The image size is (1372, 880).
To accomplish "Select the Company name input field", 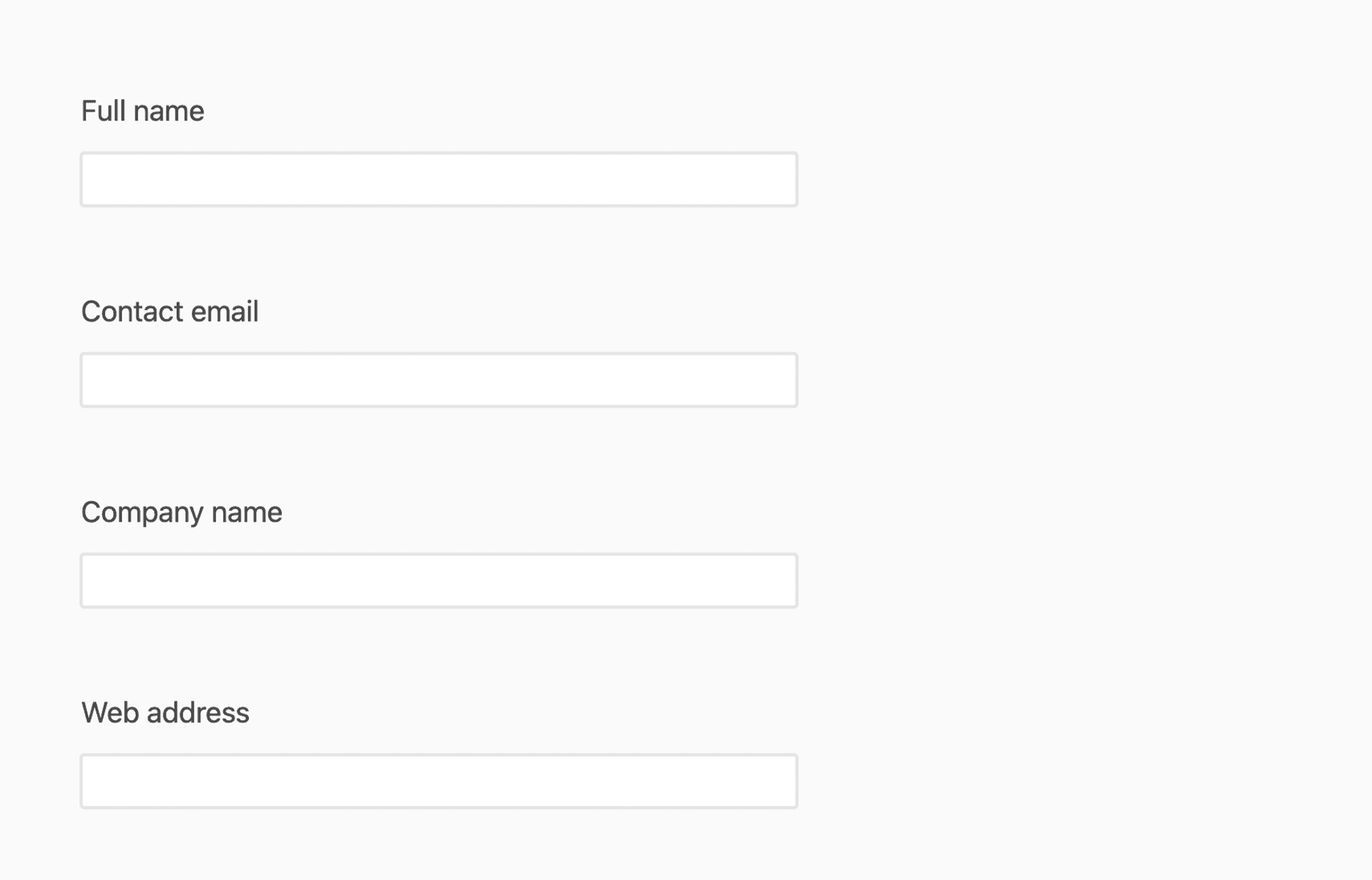I will click(x=439, y=581).
